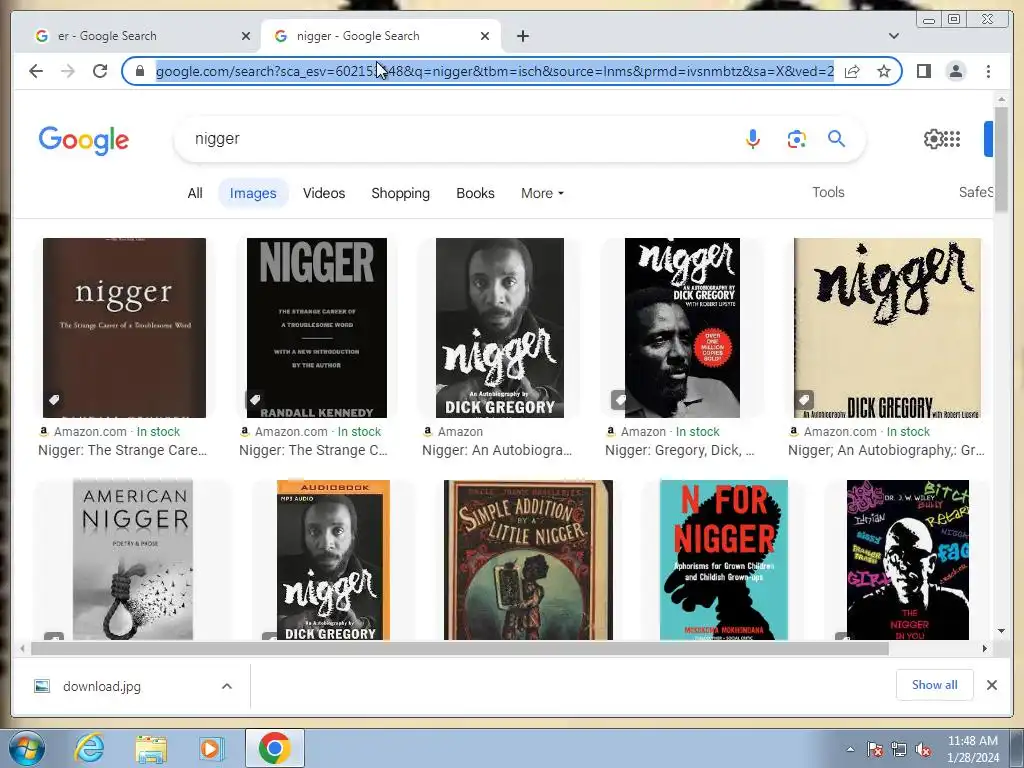Click the Chrome taskbar button
Screen dimensions: 1024x768
274,748
